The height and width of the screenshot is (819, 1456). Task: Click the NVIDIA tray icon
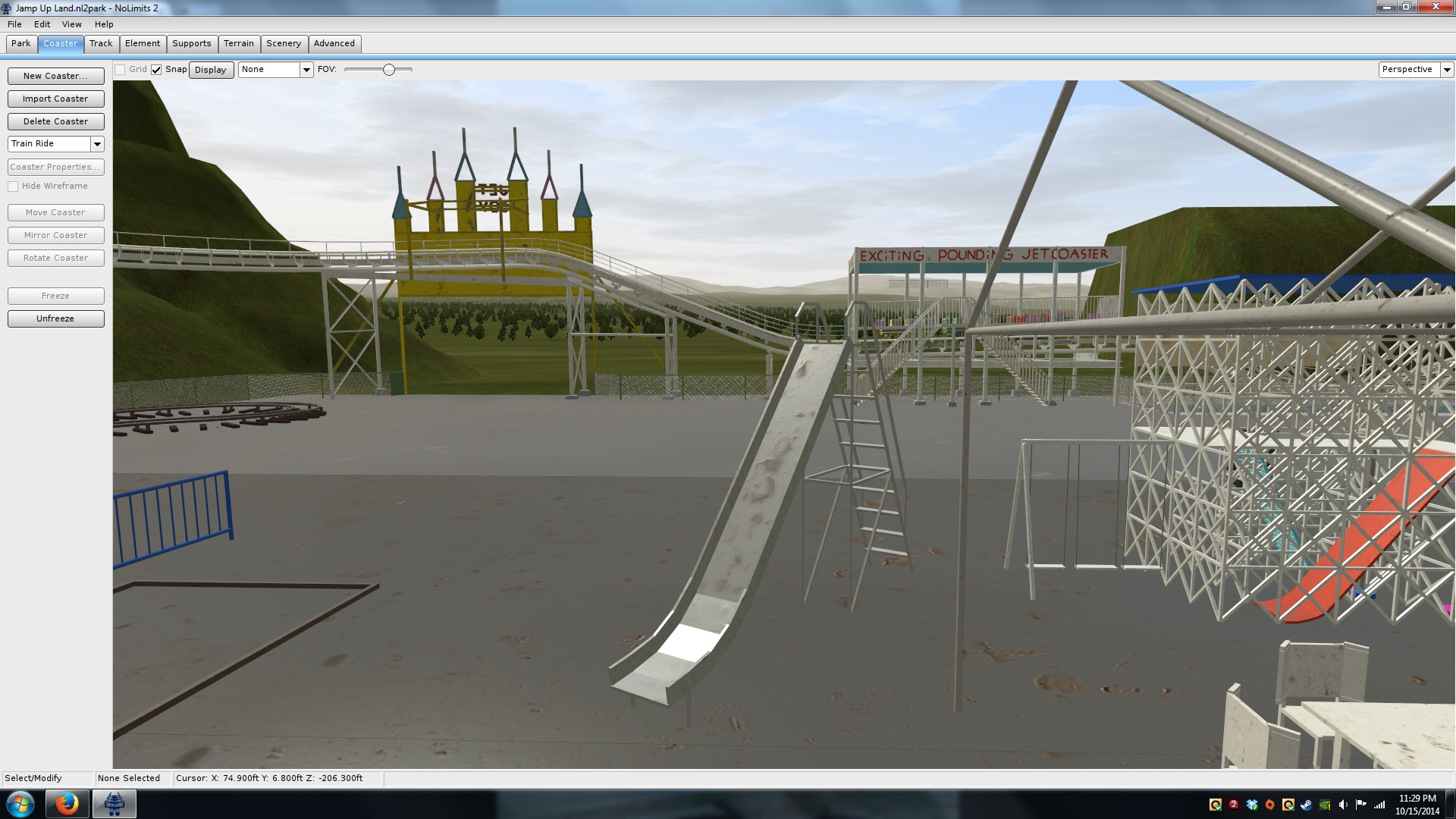coord(1325,805)
